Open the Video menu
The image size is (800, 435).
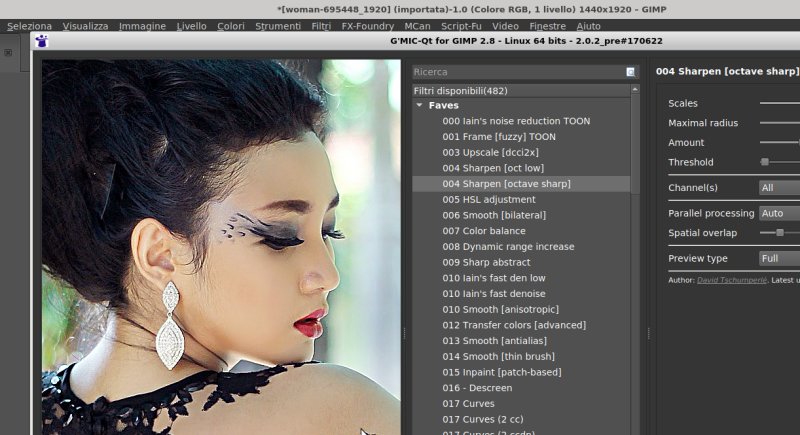pos(505,26)
